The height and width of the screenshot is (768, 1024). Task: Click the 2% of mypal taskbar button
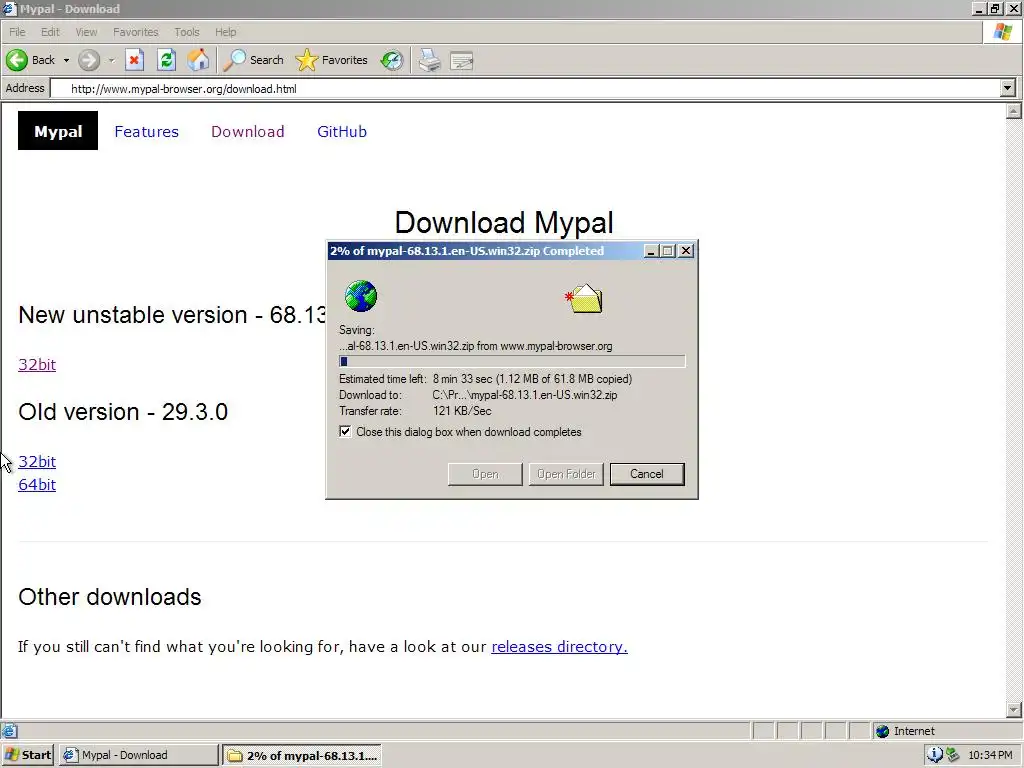(302, 755)
